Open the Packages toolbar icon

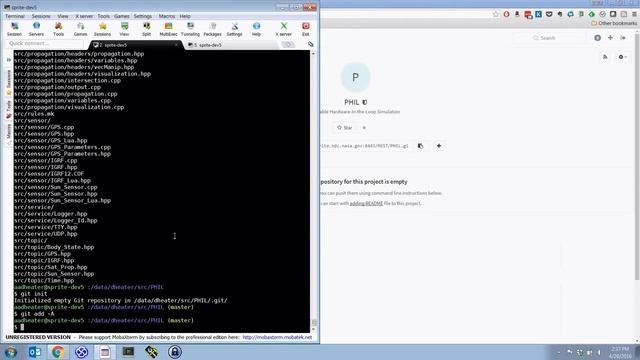point(212,29)
